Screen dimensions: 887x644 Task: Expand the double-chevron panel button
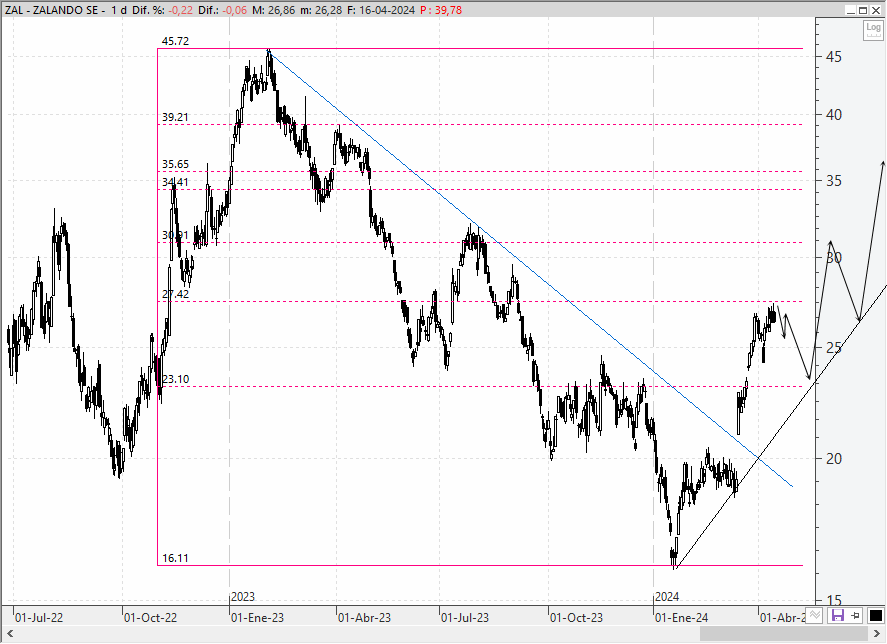point(814,615)
